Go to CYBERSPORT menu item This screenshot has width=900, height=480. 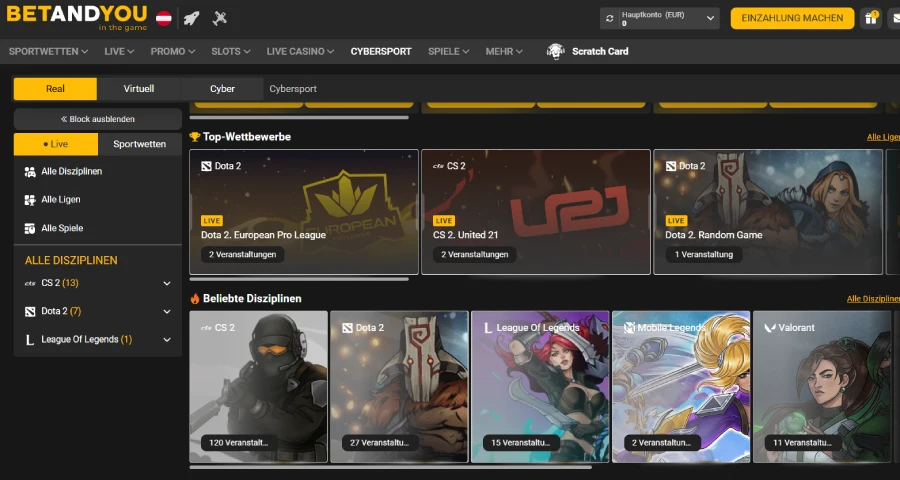[x=381, y=52]
